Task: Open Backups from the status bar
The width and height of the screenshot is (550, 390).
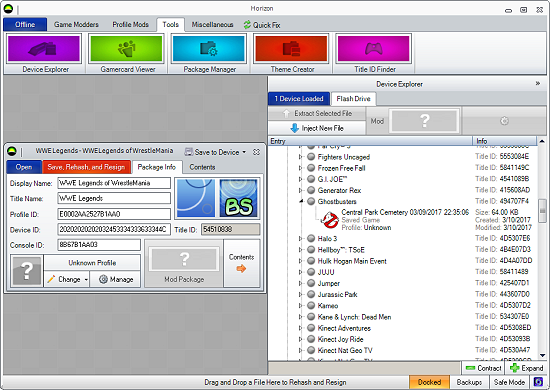Action: (469, 382)
